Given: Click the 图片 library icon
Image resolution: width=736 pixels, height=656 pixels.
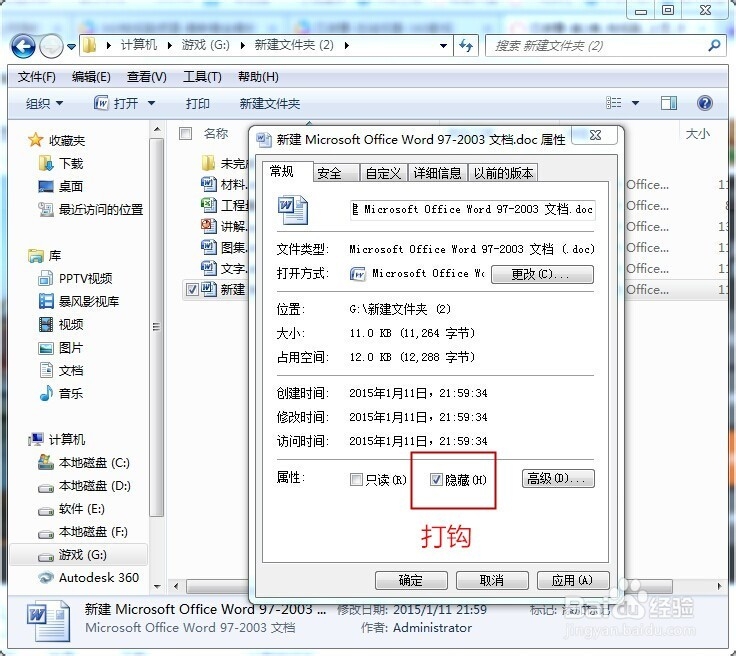Looking at the screenshot, I should tap(46, 348).
